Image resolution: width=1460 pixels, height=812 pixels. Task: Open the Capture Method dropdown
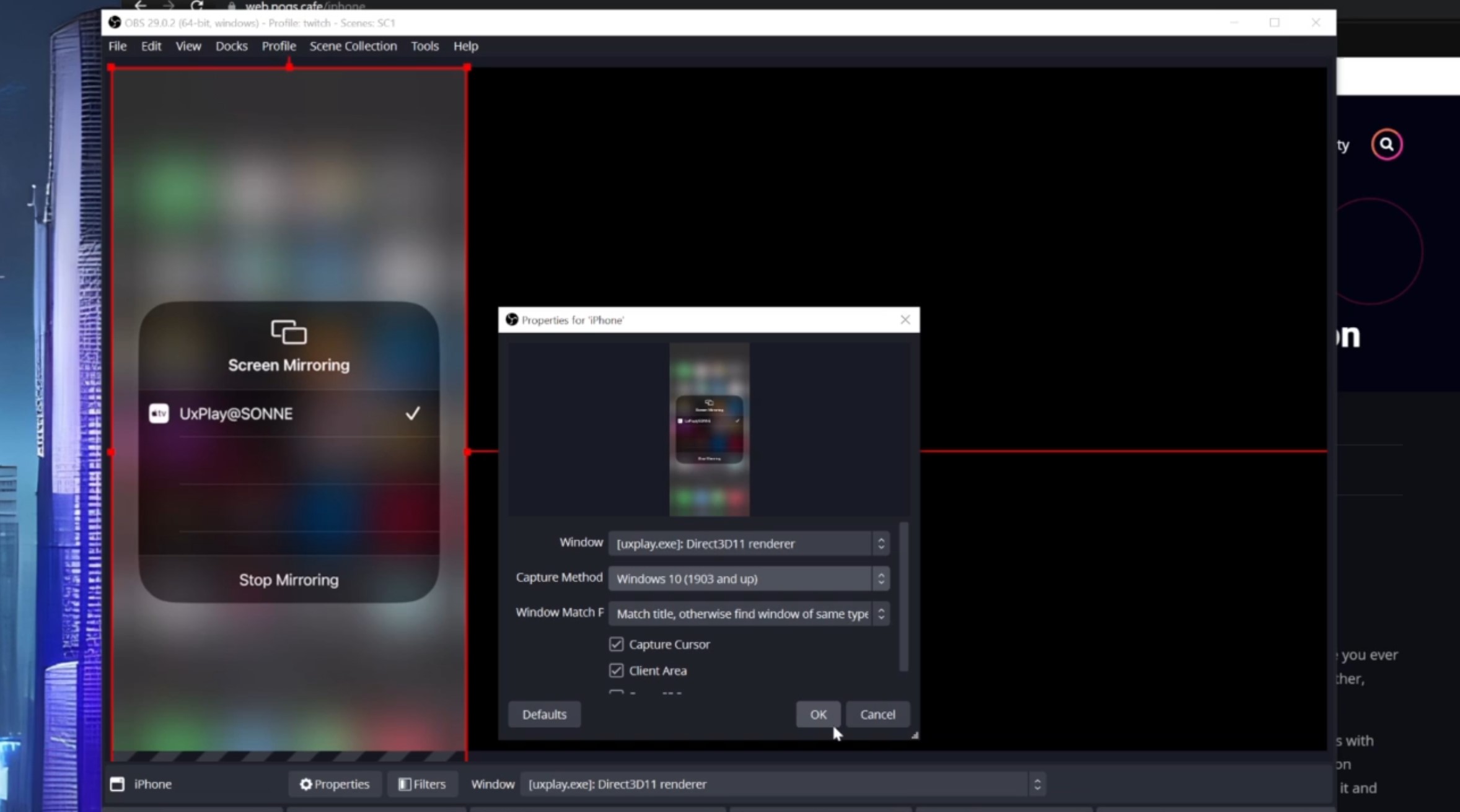tap(749, 578)
